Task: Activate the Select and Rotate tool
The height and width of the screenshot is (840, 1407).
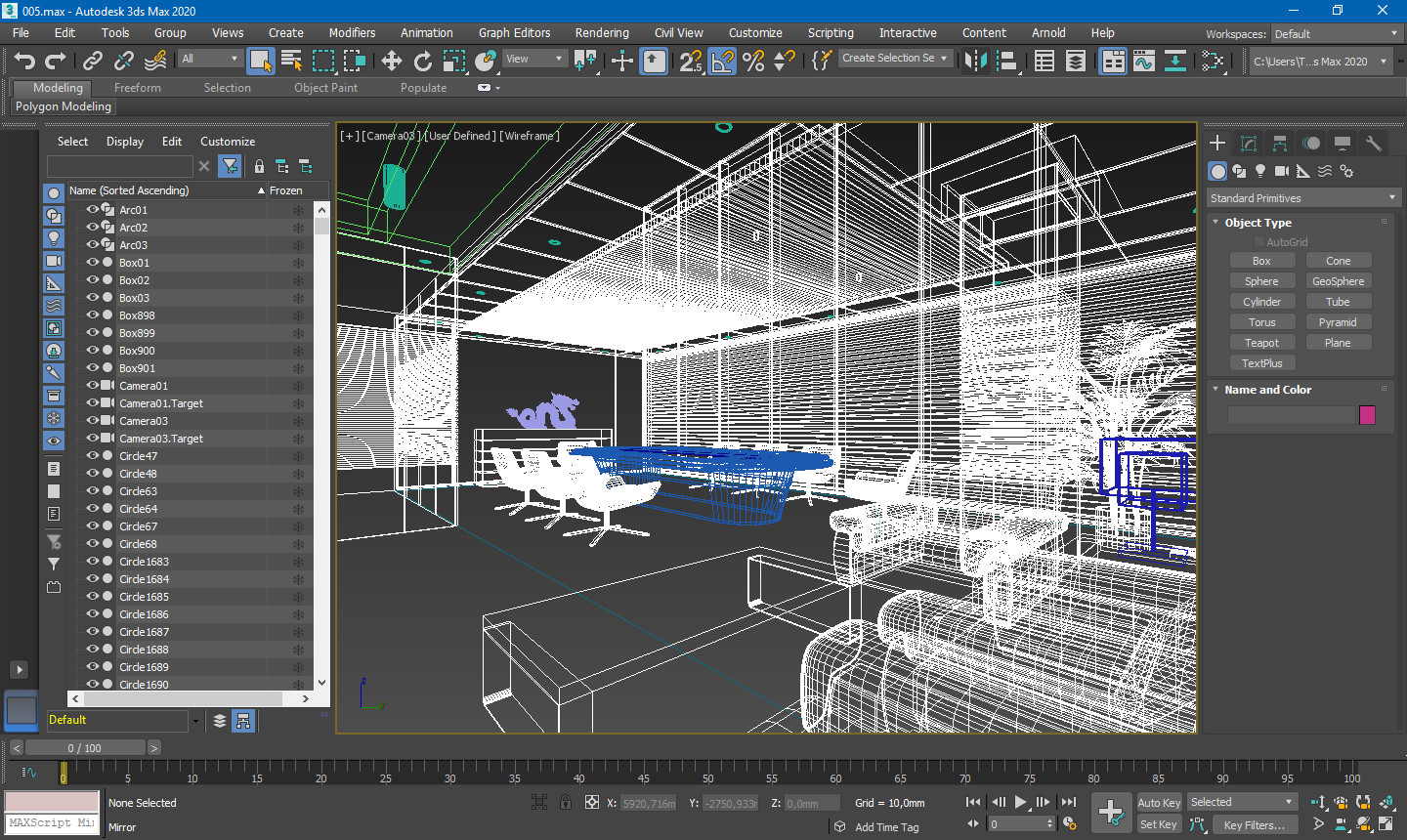Action: click(423, 62)
